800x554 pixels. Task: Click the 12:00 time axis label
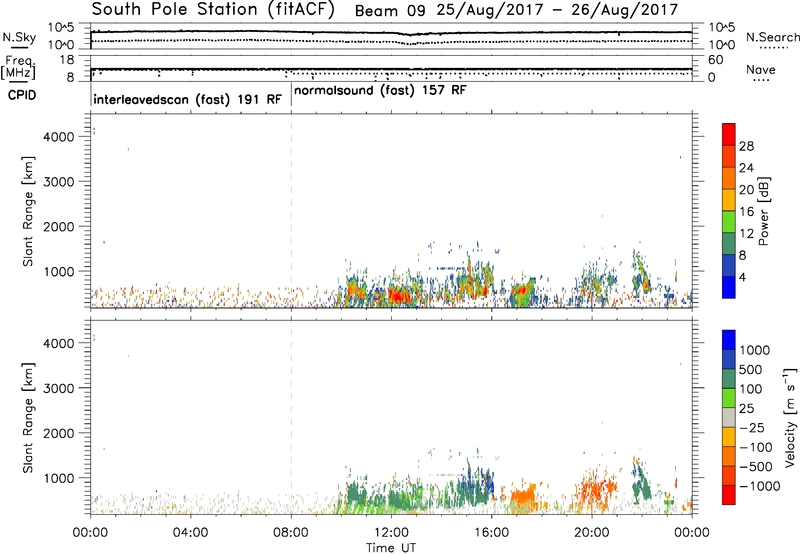point(391,533)
